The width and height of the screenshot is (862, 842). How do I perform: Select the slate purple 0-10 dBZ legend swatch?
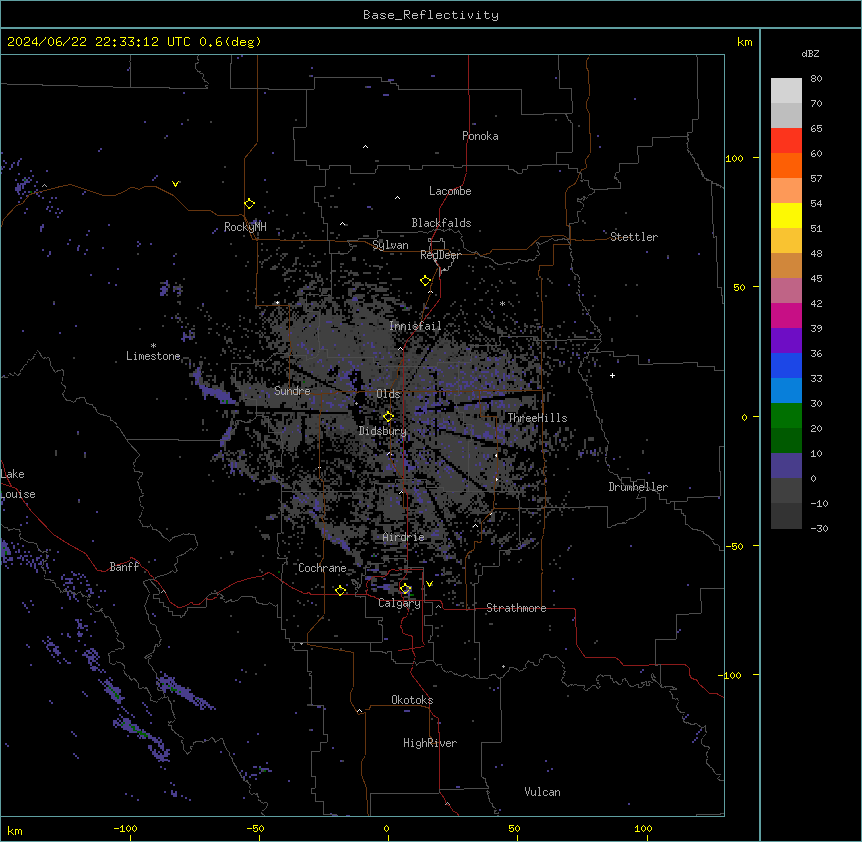click(786, 466)
